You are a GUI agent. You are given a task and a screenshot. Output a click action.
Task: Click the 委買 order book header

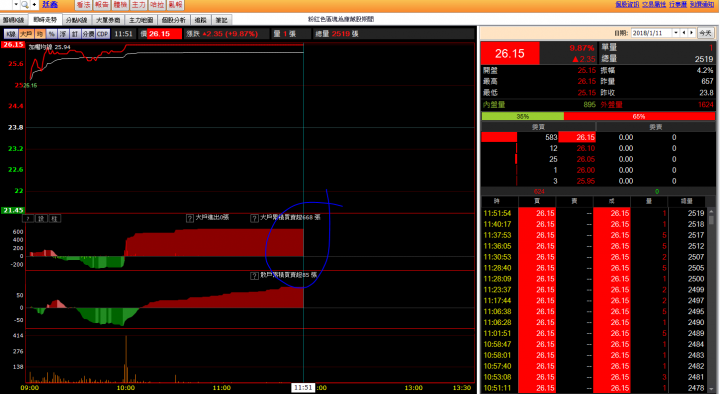(x=538, y=127)
